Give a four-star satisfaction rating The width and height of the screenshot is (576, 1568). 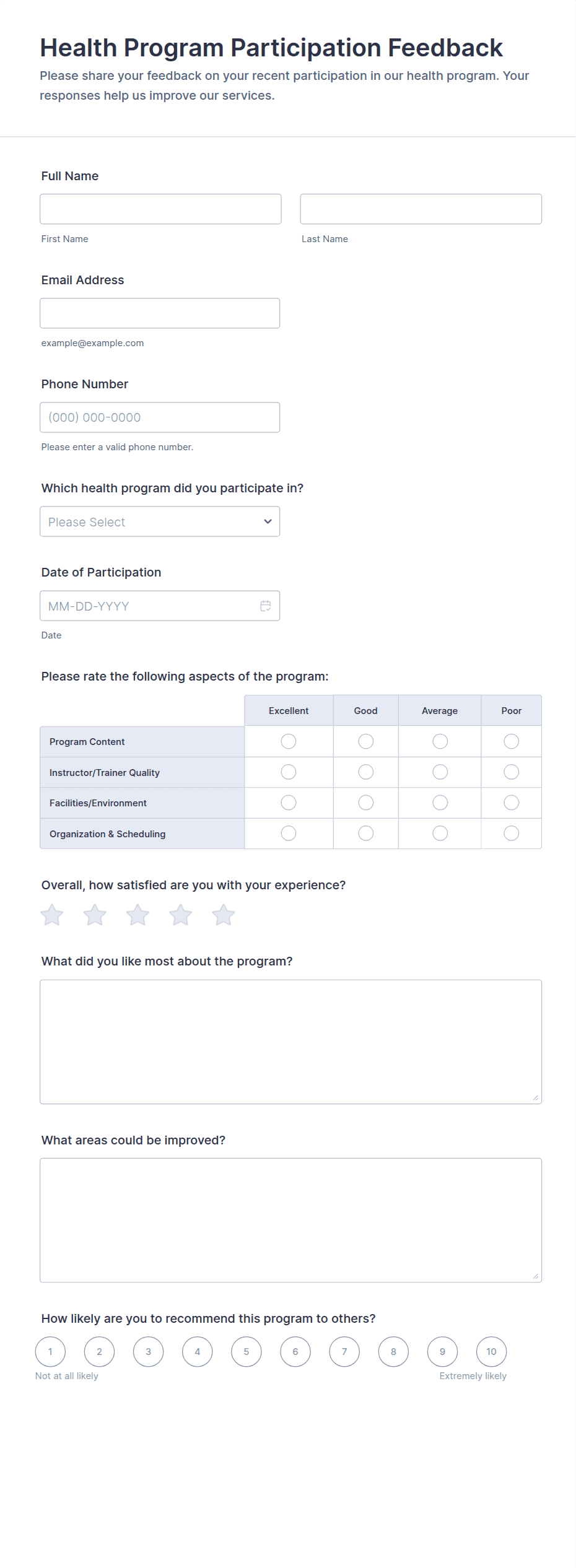click(x=181, y=915)
